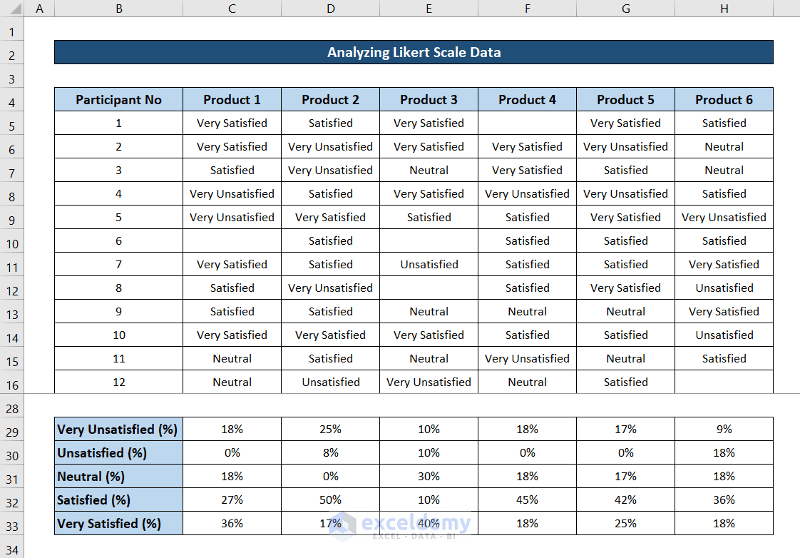
Task: Select column F header
Action: coord(527,9)
